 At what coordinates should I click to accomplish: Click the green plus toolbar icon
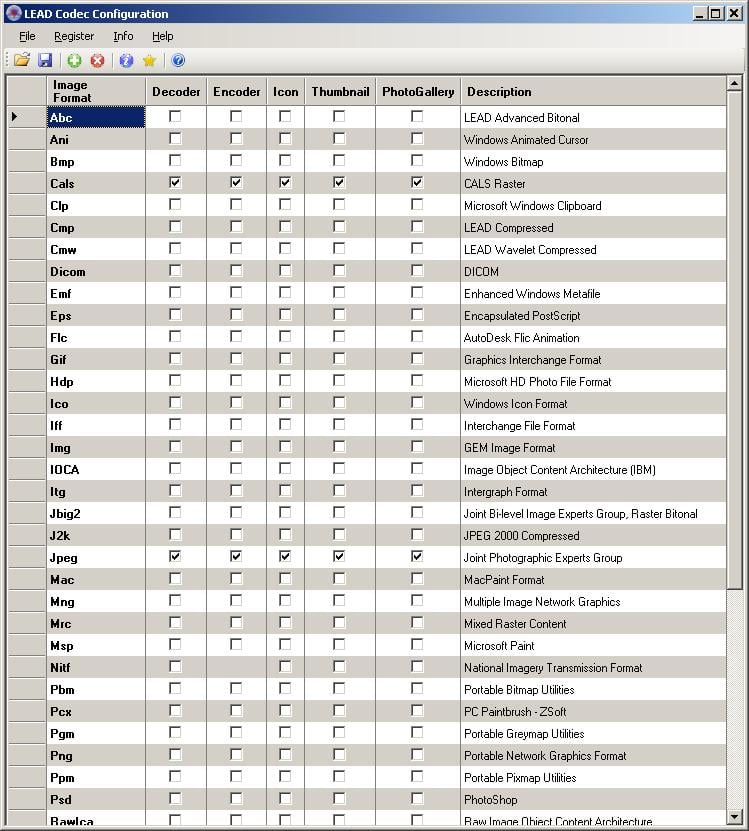(75, 60)
